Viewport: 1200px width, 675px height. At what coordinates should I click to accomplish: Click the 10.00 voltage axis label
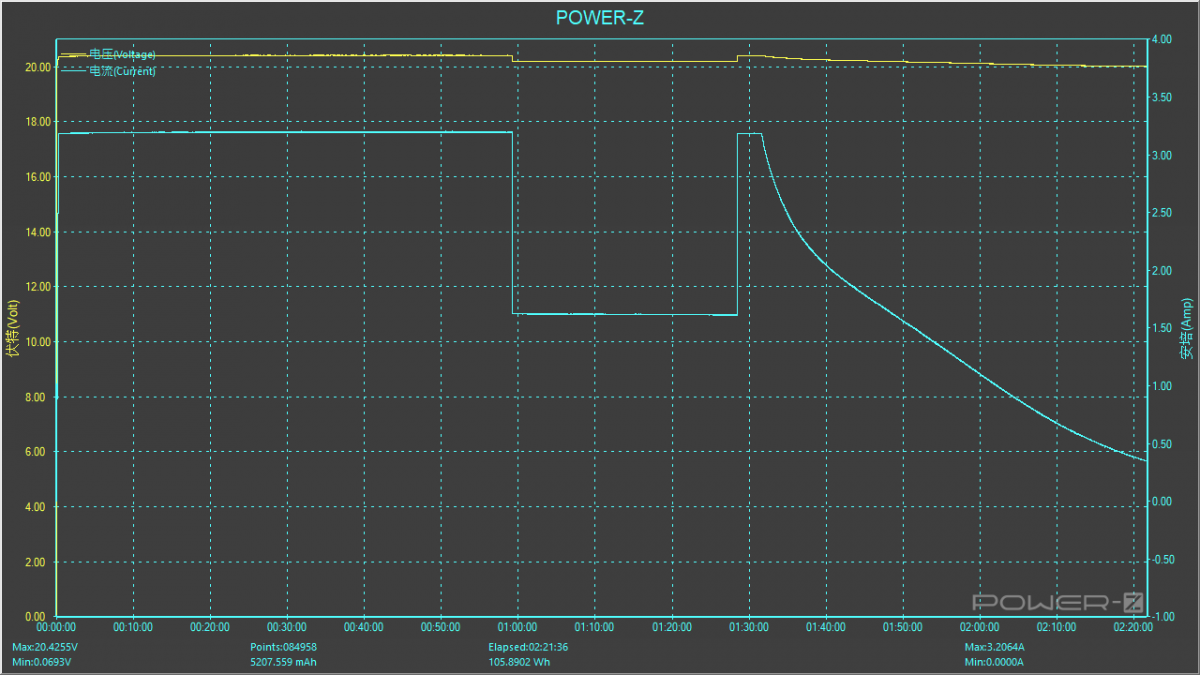pyautogui.click(x=38, y=342)
